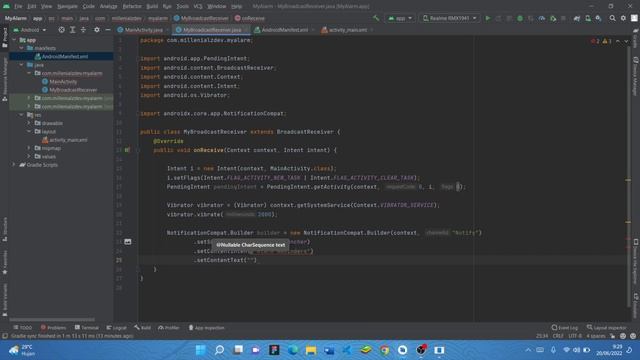Image resolution: width=640 pixels, height=360 pixels.
Task: Open File Explorer from the taskbar
Action: 311,350
